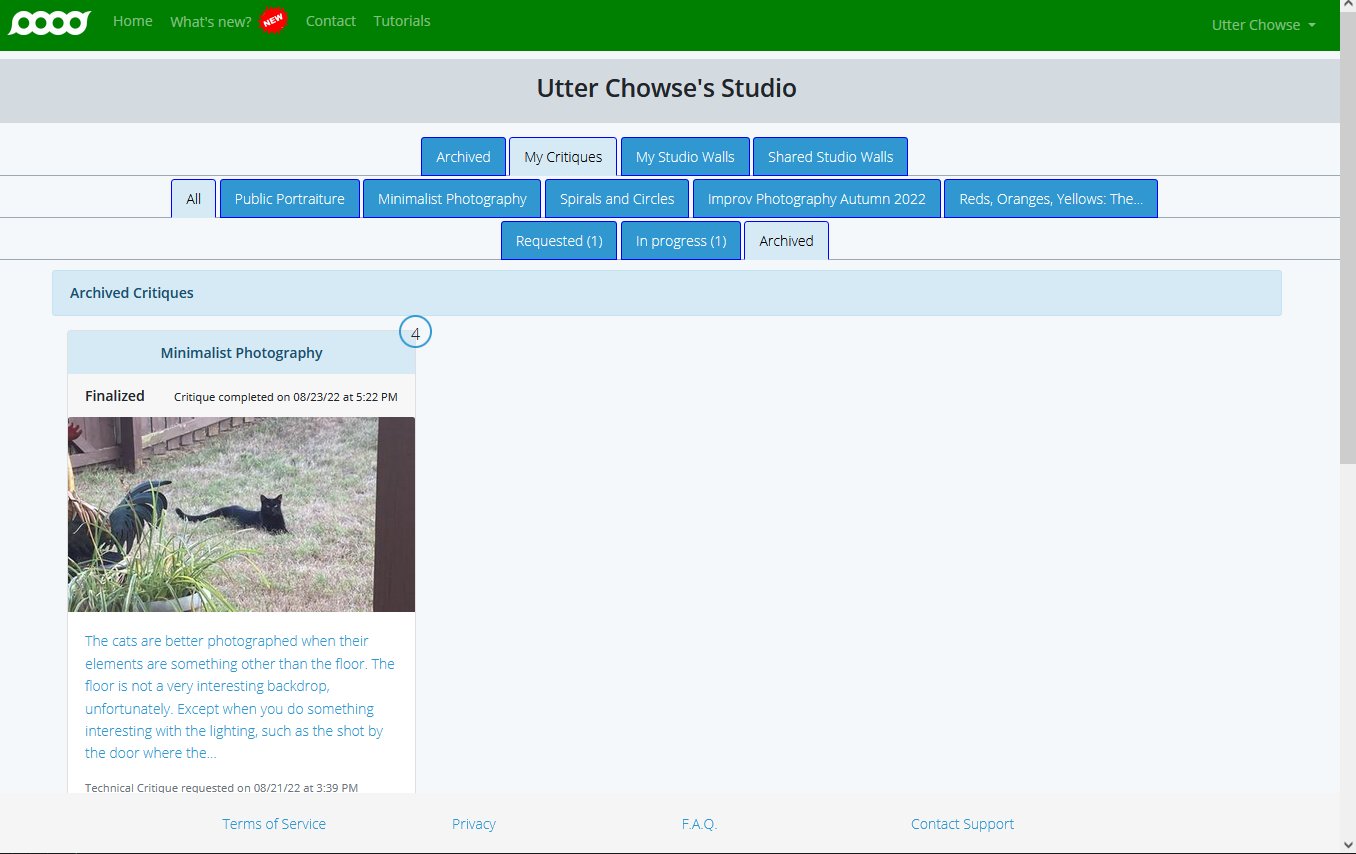Click the Minimalist Photography card title
Viewport: 1356px width, 854px height.
pos(241,353)
